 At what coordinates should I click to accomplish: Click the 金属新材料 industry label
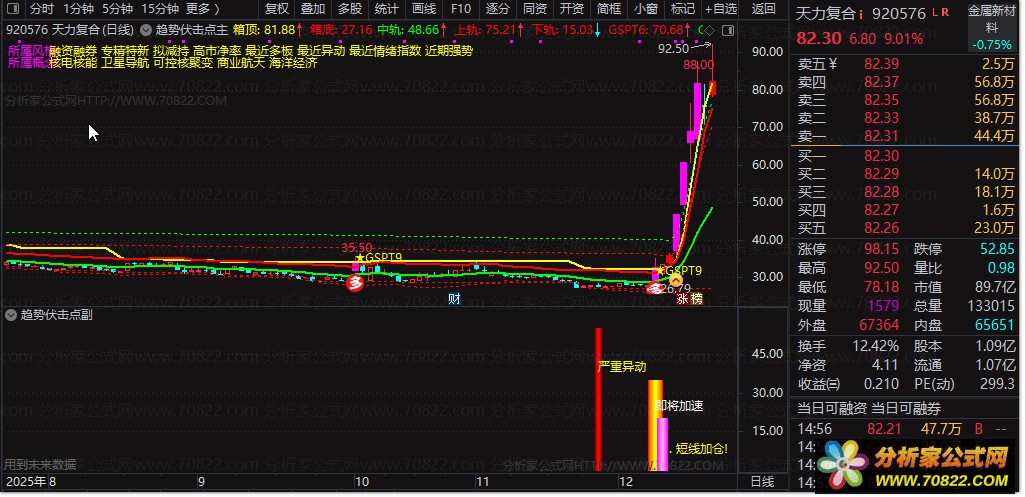click(x=992, y=20)
